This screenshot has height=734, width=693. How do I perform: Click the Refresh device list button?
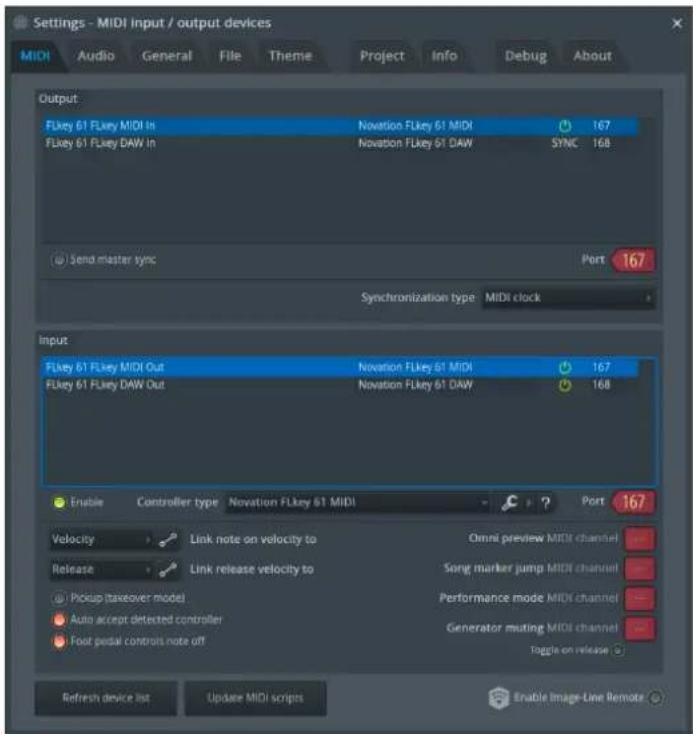pyautogui.click(x=106, y=698)
